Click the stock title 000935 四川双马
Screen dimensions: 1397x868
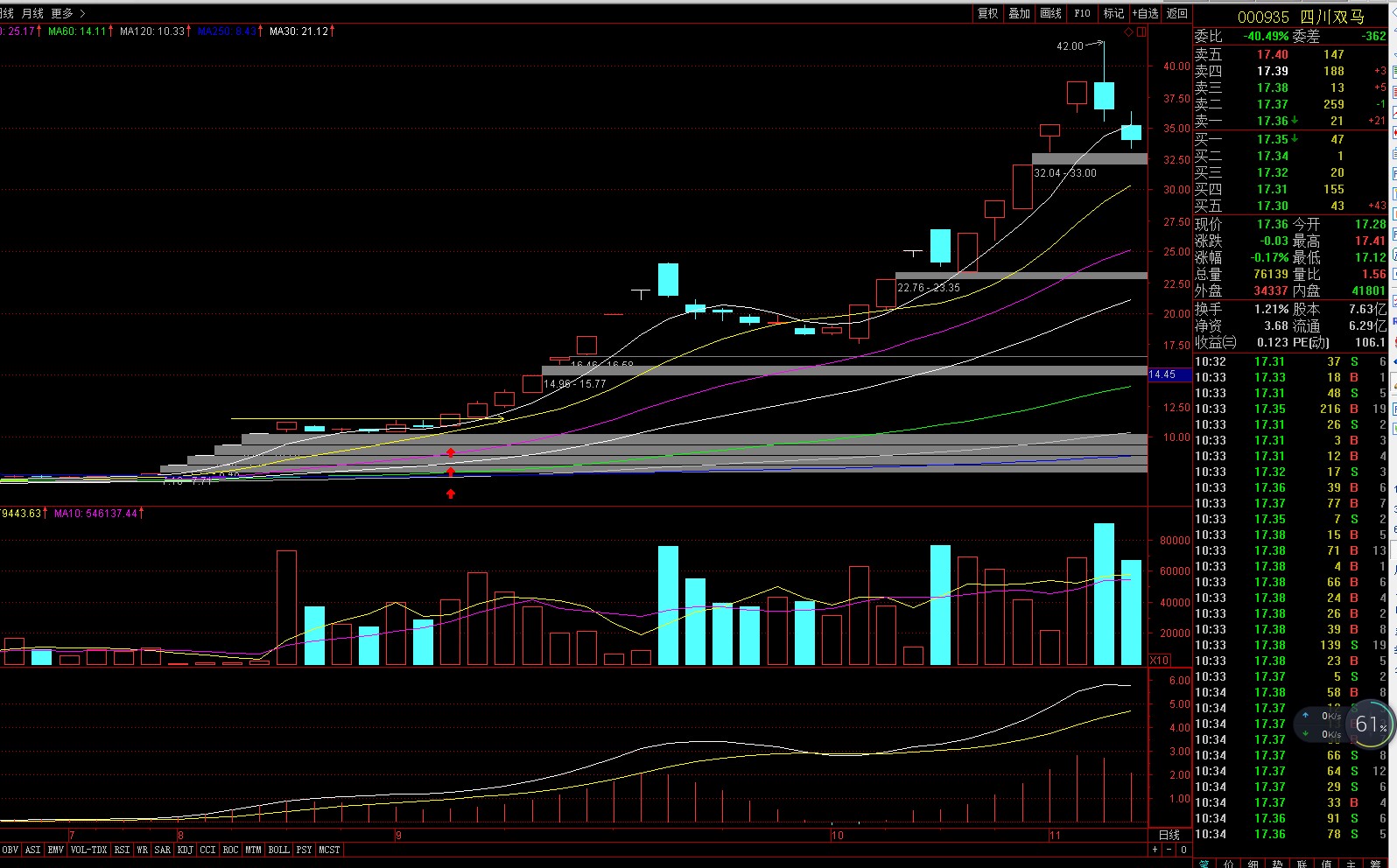pyautogui.click(x=1301, y=17)
